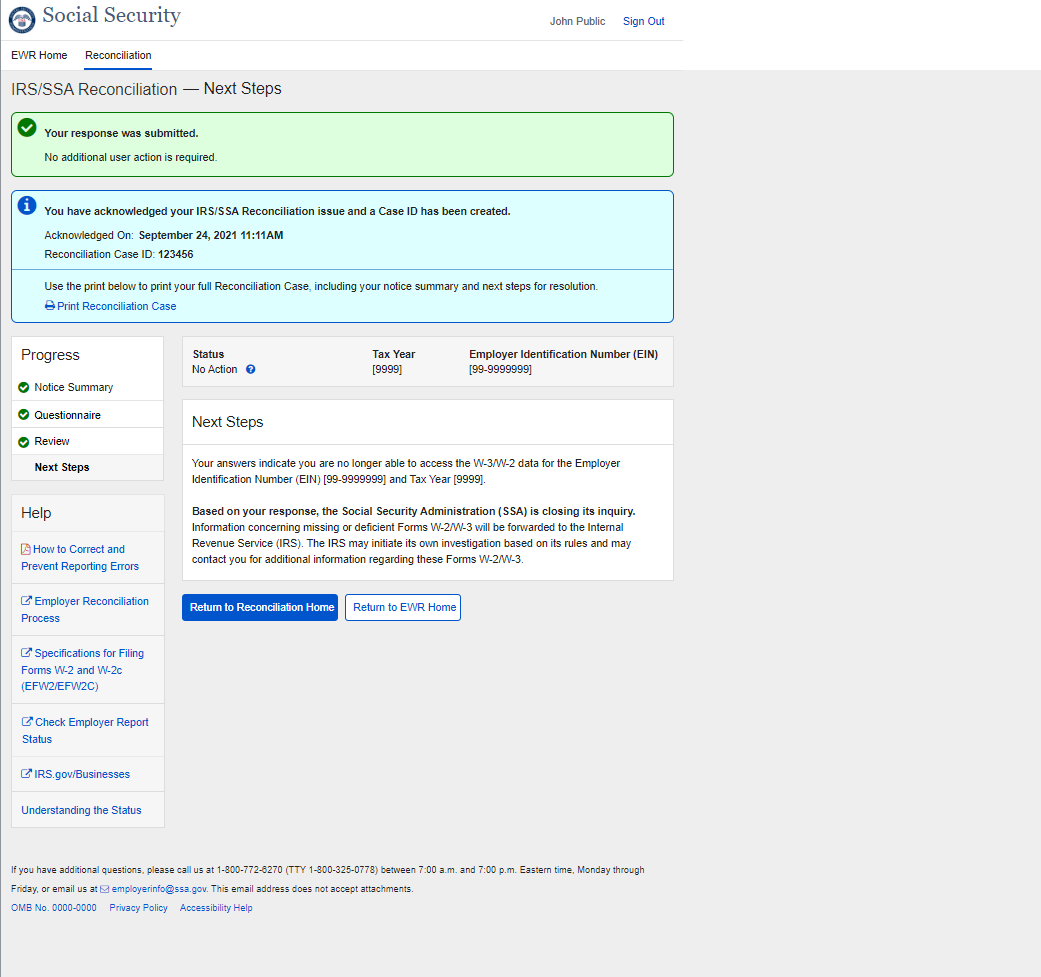Select the Reconciliation tab
The width and height of the screenshot is (1041, 977).
(118, 55)
